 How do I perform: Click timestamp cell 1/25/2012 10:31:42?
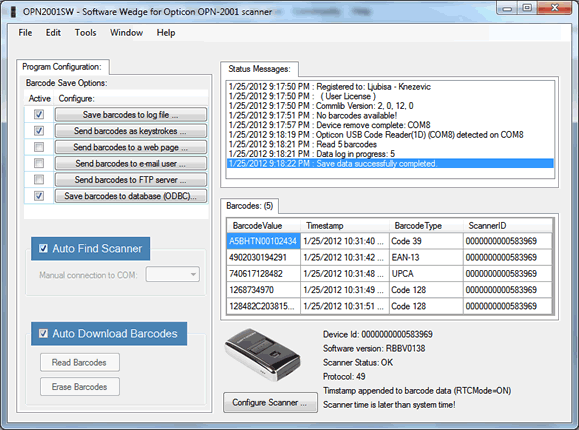(345, 257)
